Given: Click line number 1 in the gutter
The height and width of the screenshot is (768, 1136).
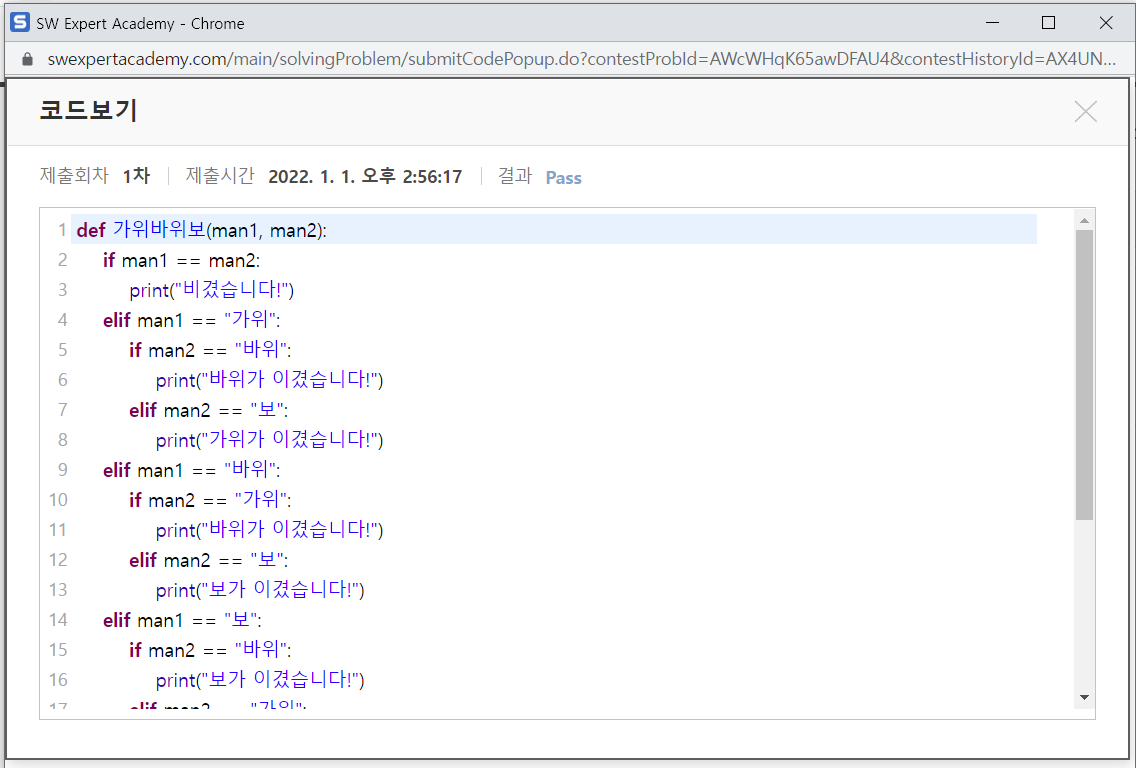Looking at the screenshot, I should tap(62, 230).
